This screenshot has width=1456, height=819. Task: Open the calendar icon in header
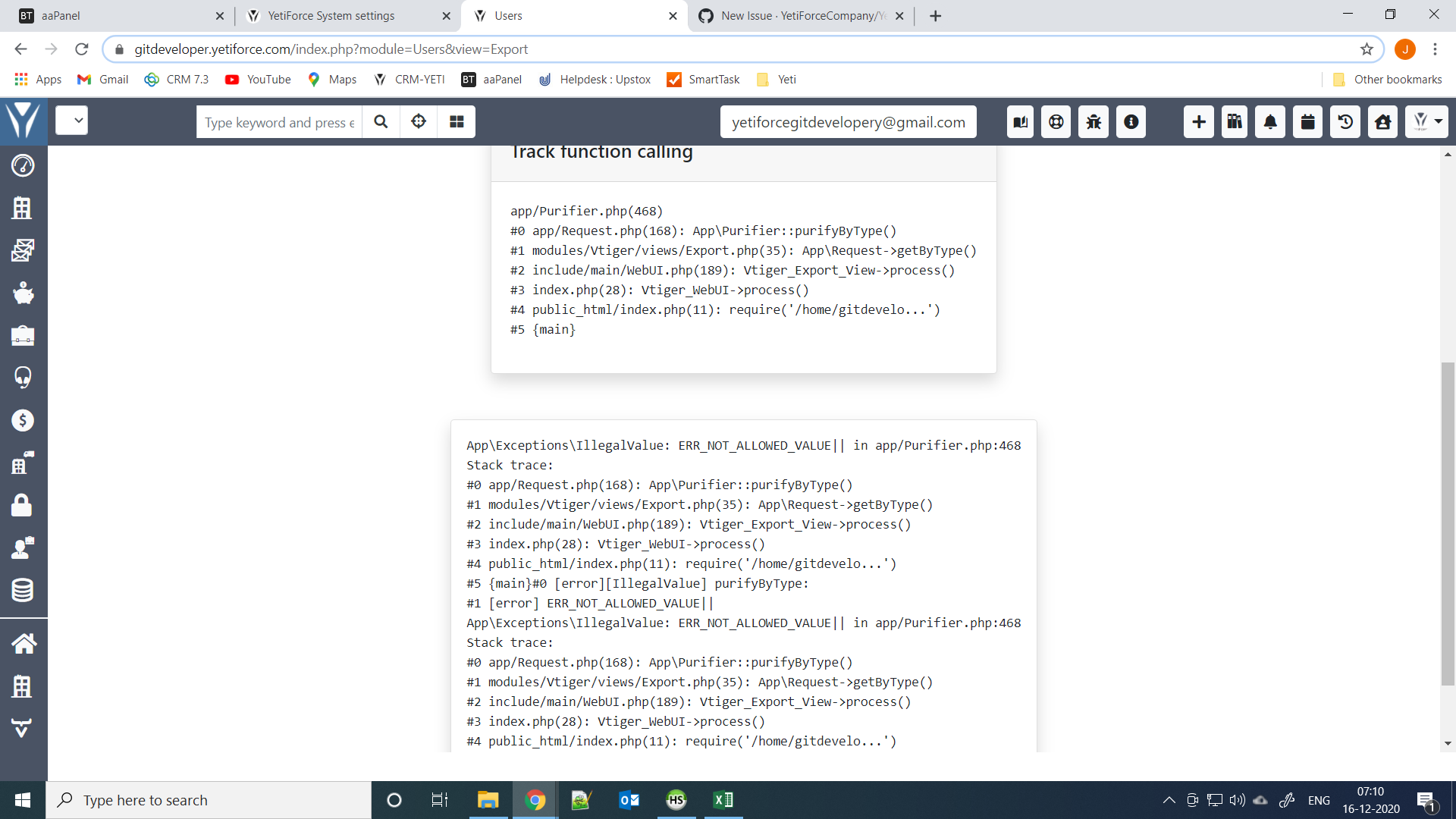pyautogui.click(x=1308, y=122)
